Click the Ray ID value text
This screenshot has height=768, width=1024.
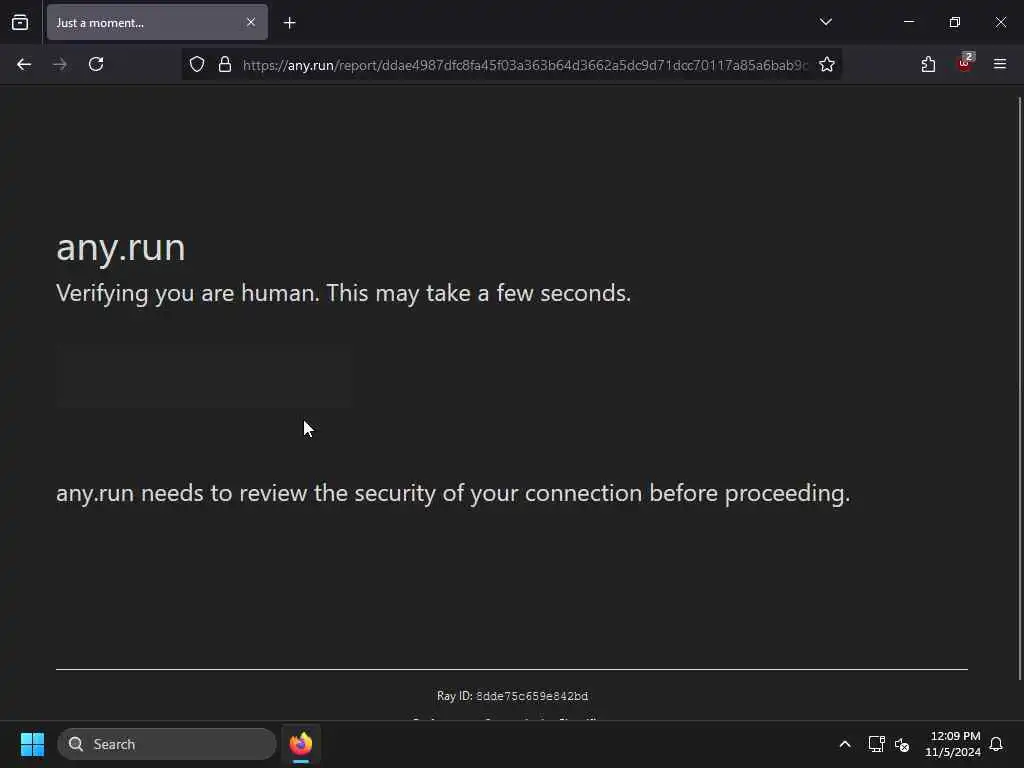pyautogui.click(x=532, y=696)
